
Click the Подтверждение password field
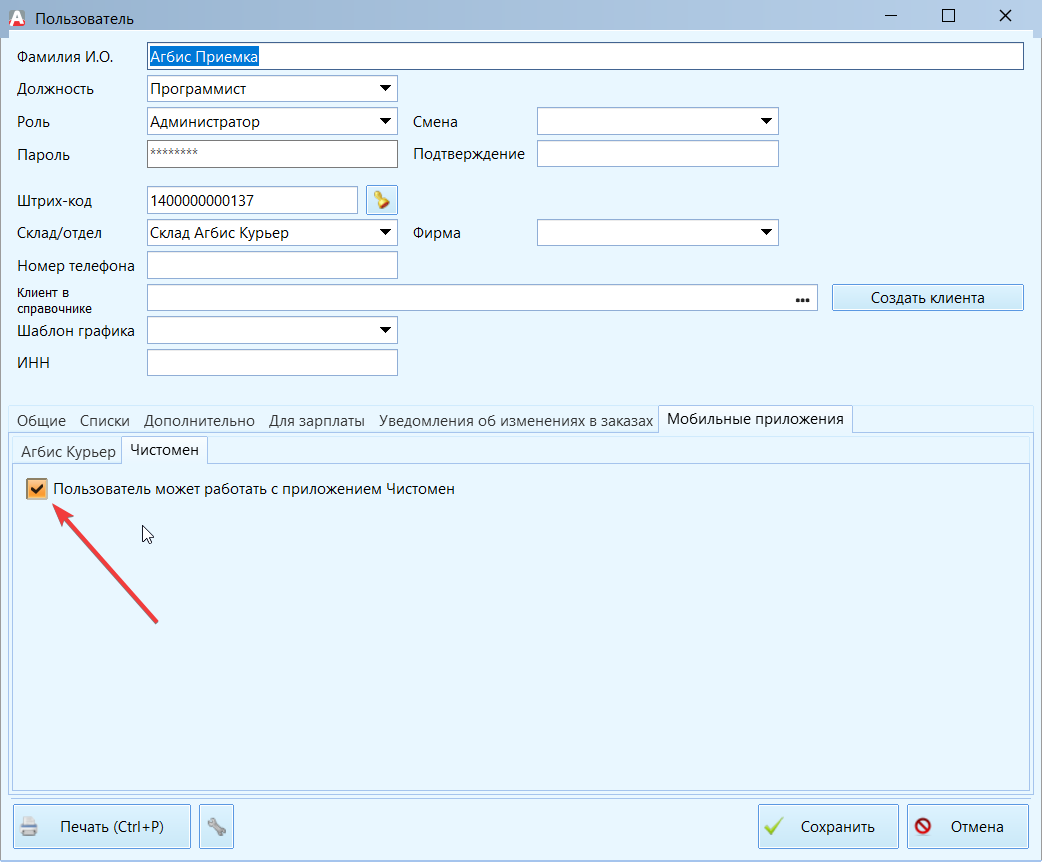point(657,154)
